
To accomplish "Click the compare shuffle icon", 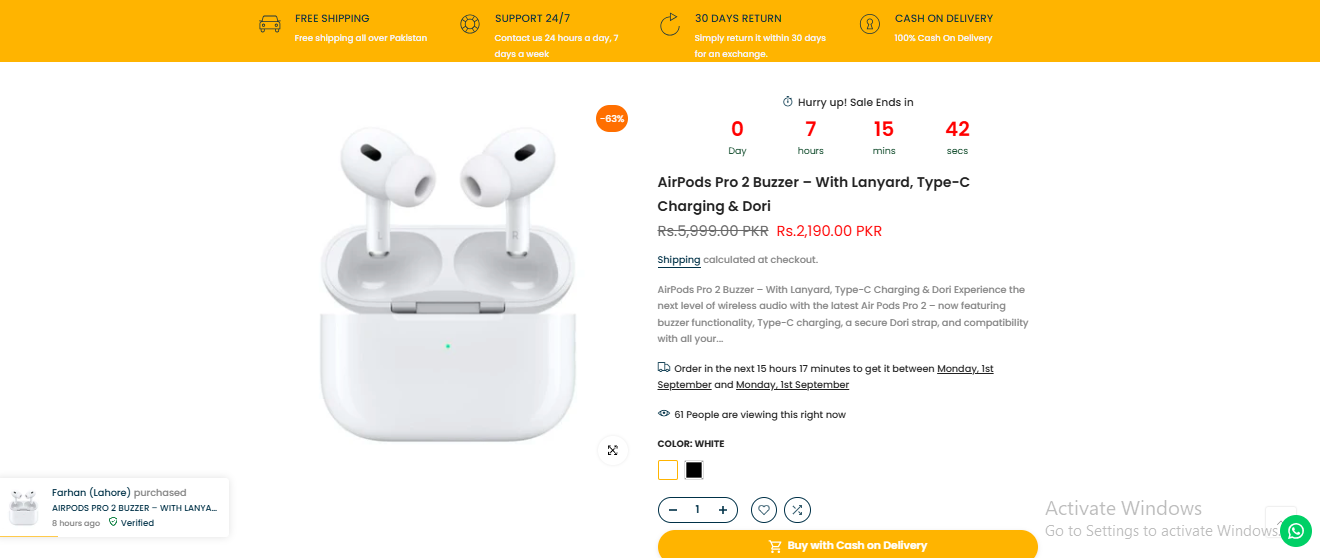I will 797,510.
